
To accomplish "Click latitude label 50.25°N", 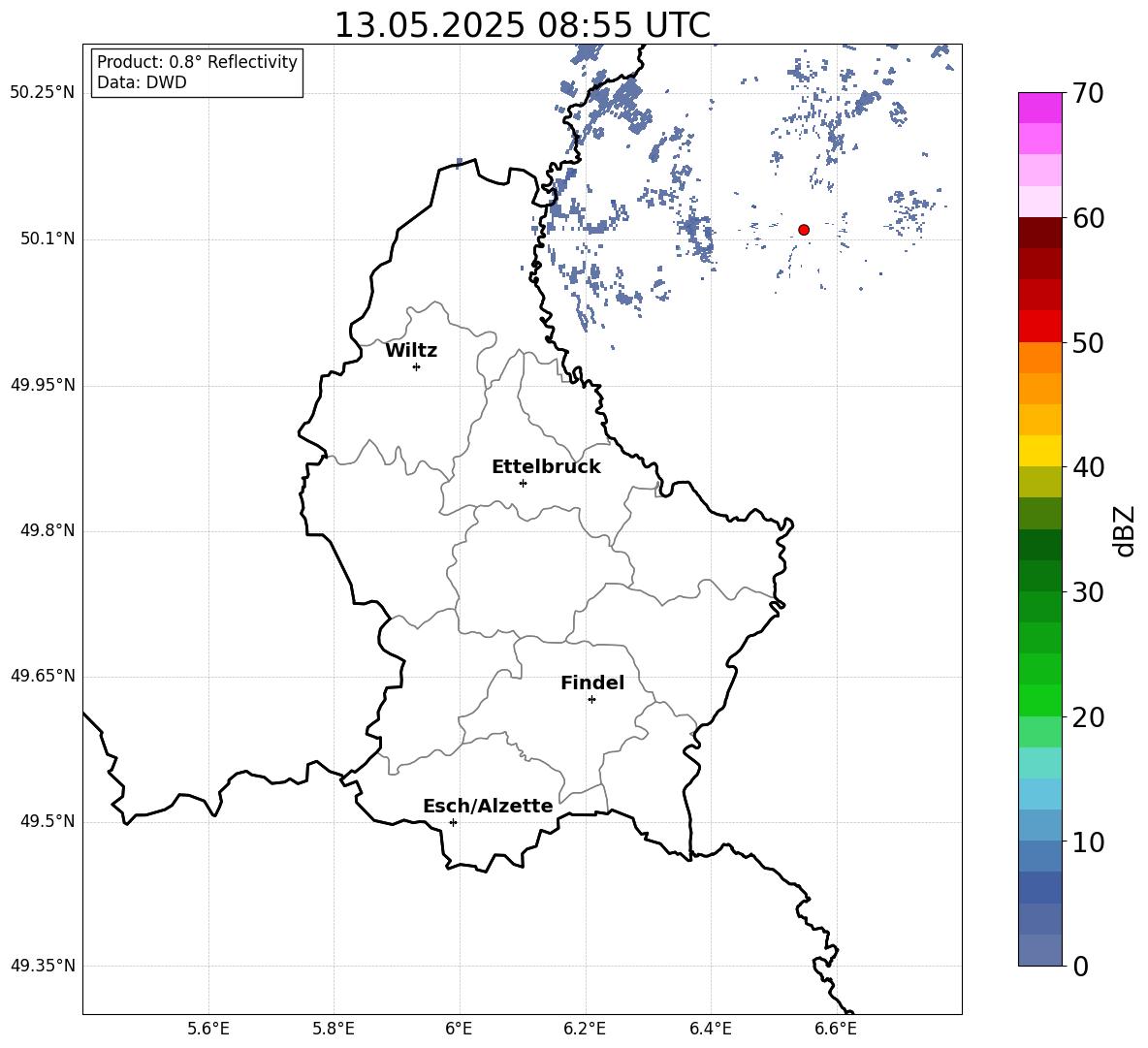I will [43, 93].
